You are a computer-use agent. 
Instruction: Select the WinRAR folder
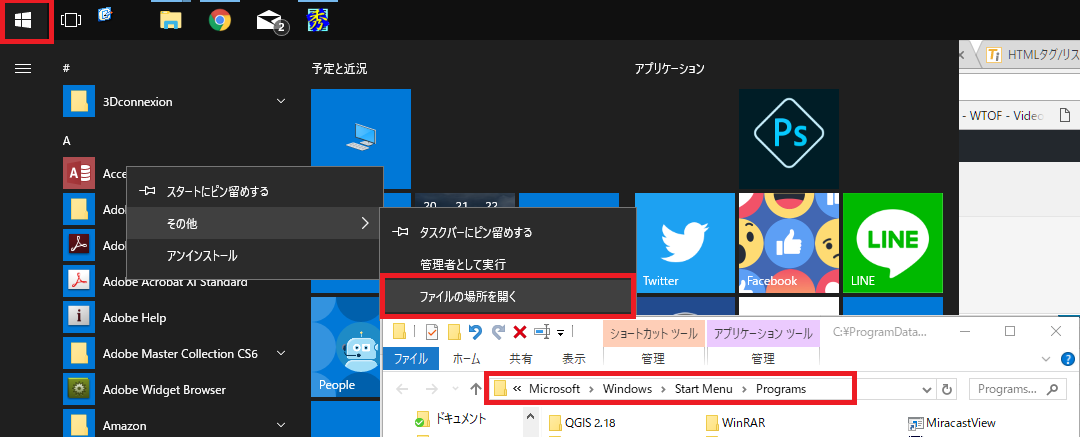coord(736,423)
